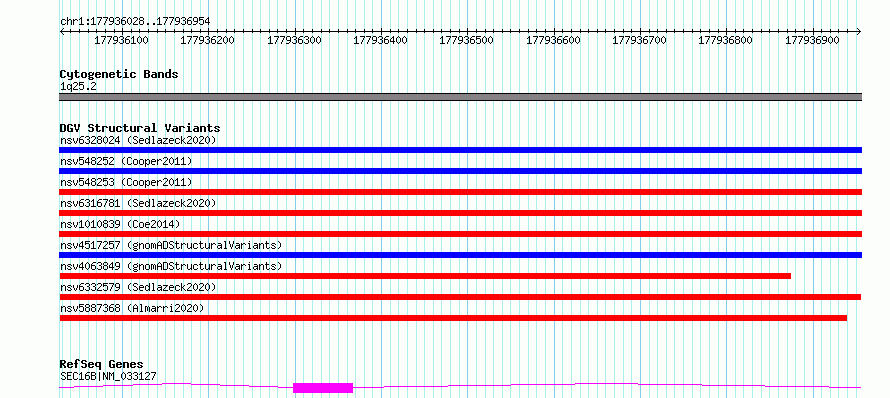
Task: Click ruler tick label 177936900
Action: click(x=812, y=41)
